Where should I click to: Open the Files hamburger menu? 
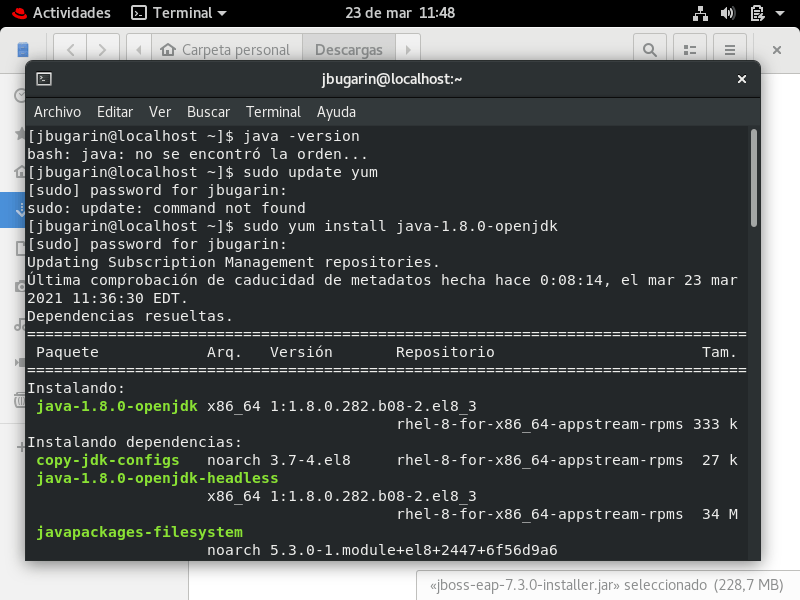pos(730,48)
